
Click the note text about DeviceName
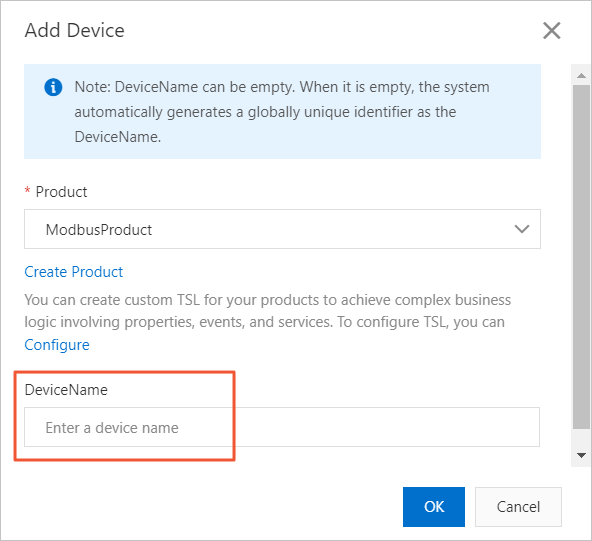tap(282, 112)
